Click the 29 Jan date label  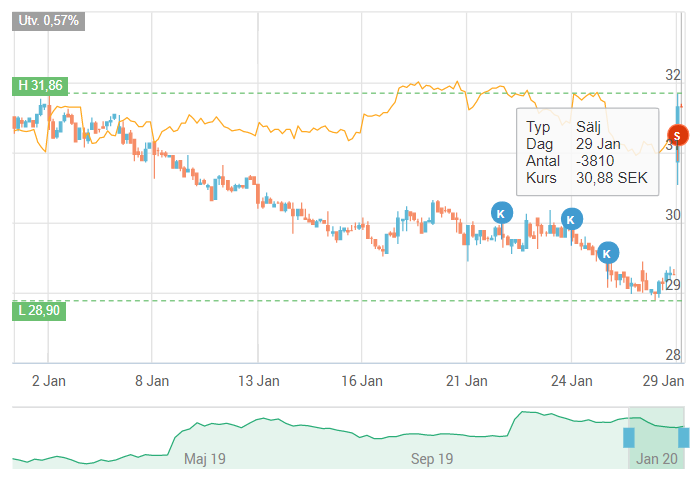(662, 380)
